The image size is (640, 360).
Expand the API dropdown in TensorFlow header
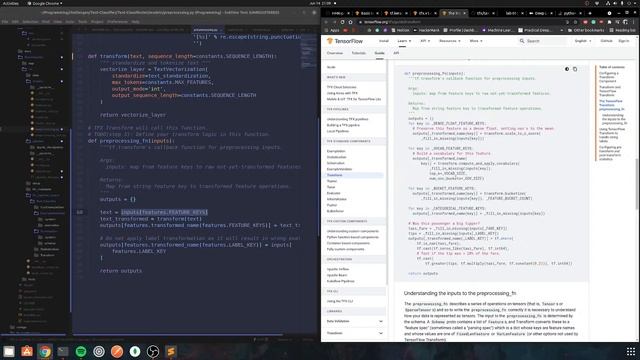tap(425, 41)
